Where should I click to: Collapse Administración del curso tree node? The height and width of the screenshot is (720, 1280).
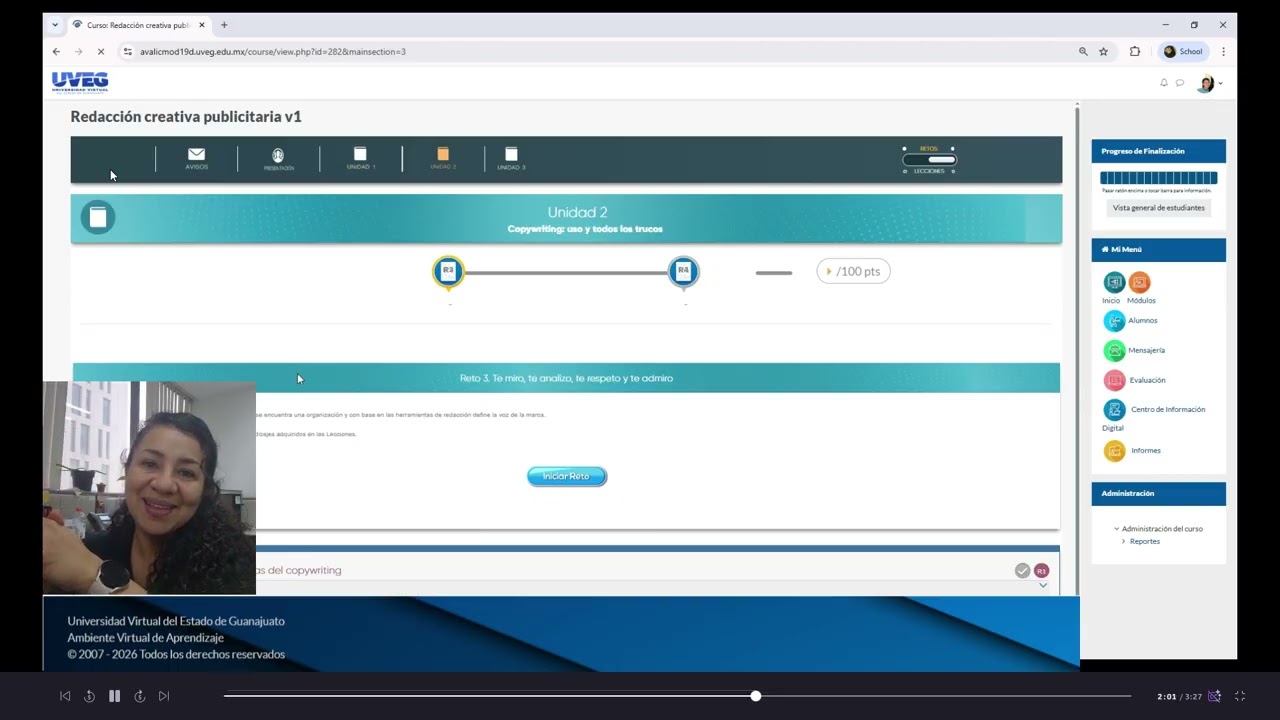[x=1116, y=529]
